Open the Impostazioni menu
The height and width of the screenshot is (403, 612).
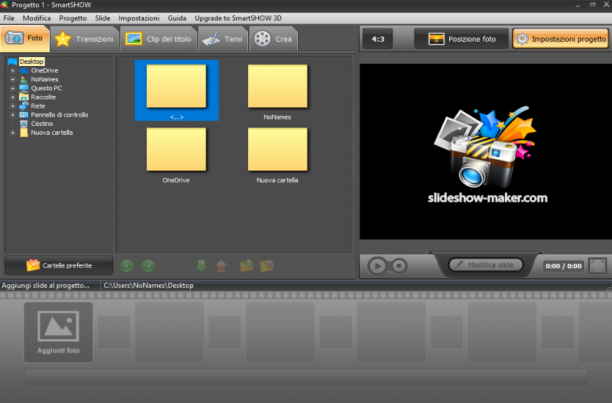(x=139, y=18)
